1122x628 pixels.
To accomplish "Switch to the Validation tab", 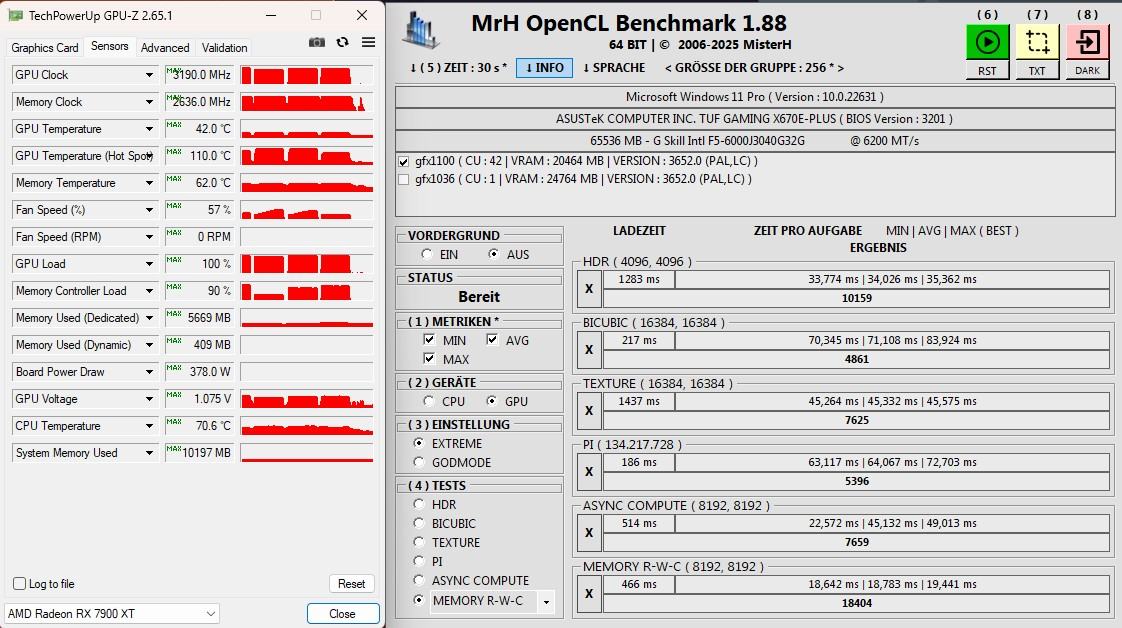I will (225, 48).
